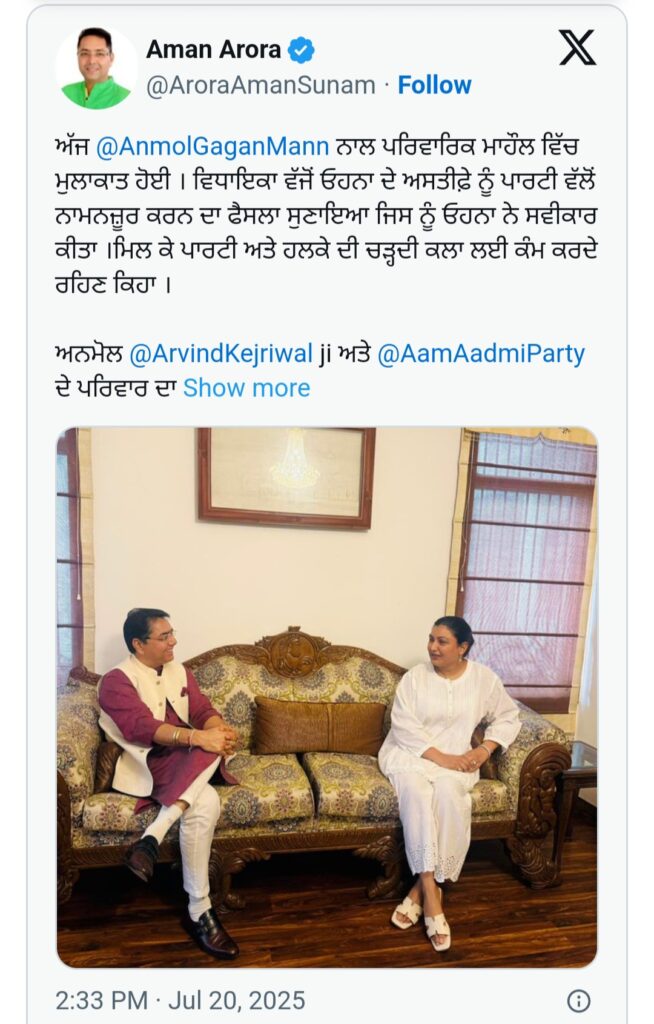
Task: Click the blue verified badge
Action: pos(301,50)
